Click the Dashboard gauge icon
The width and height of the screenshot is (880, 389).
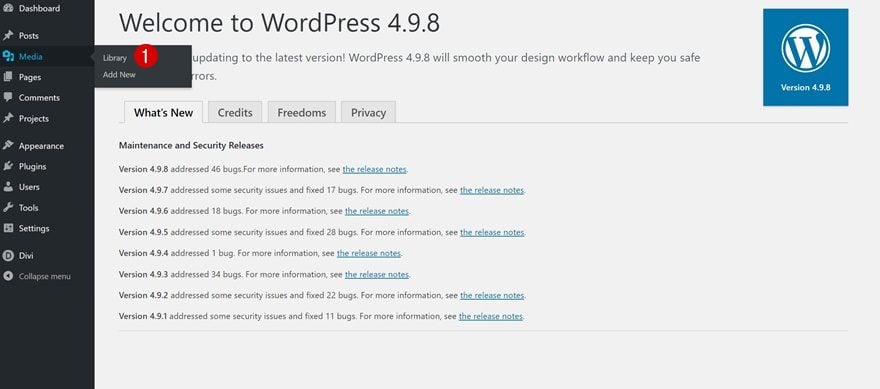coord(8,8)
